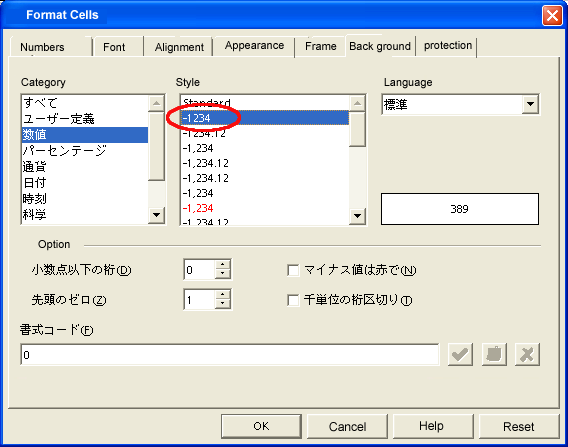
Task: Click the green checkmark apply-format icon
Action: [460, 354]
